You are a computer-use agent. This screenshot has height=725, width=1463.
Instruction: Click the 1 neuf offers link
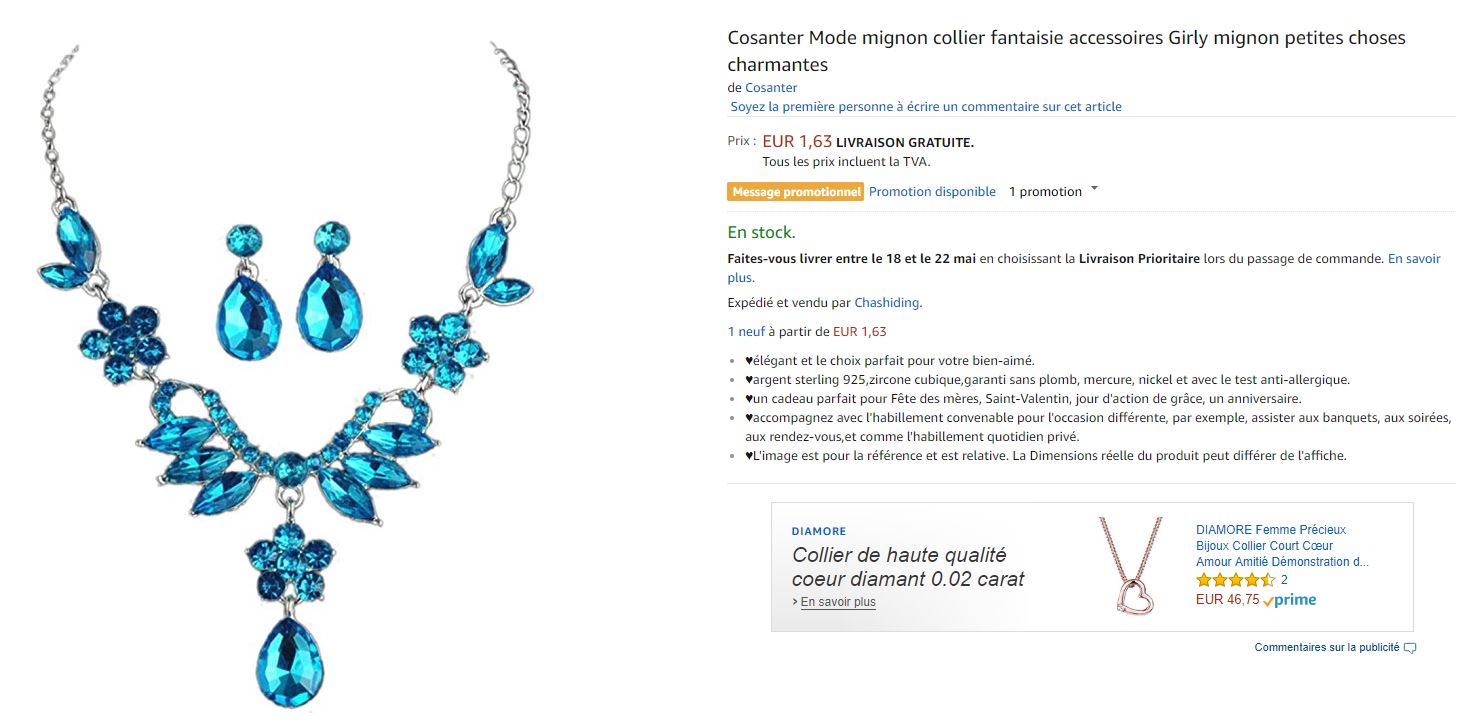pyautogui.click(x=744, y=332)
